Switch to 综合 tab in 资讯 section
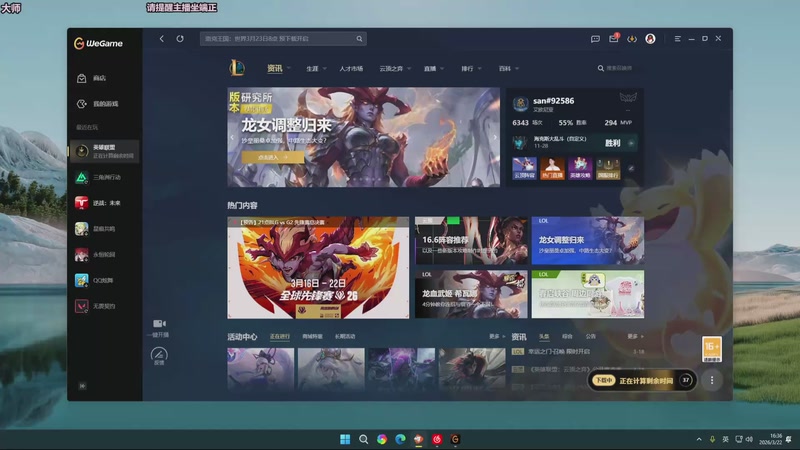The height and width of the screenshot is (450, 800). 567,336
